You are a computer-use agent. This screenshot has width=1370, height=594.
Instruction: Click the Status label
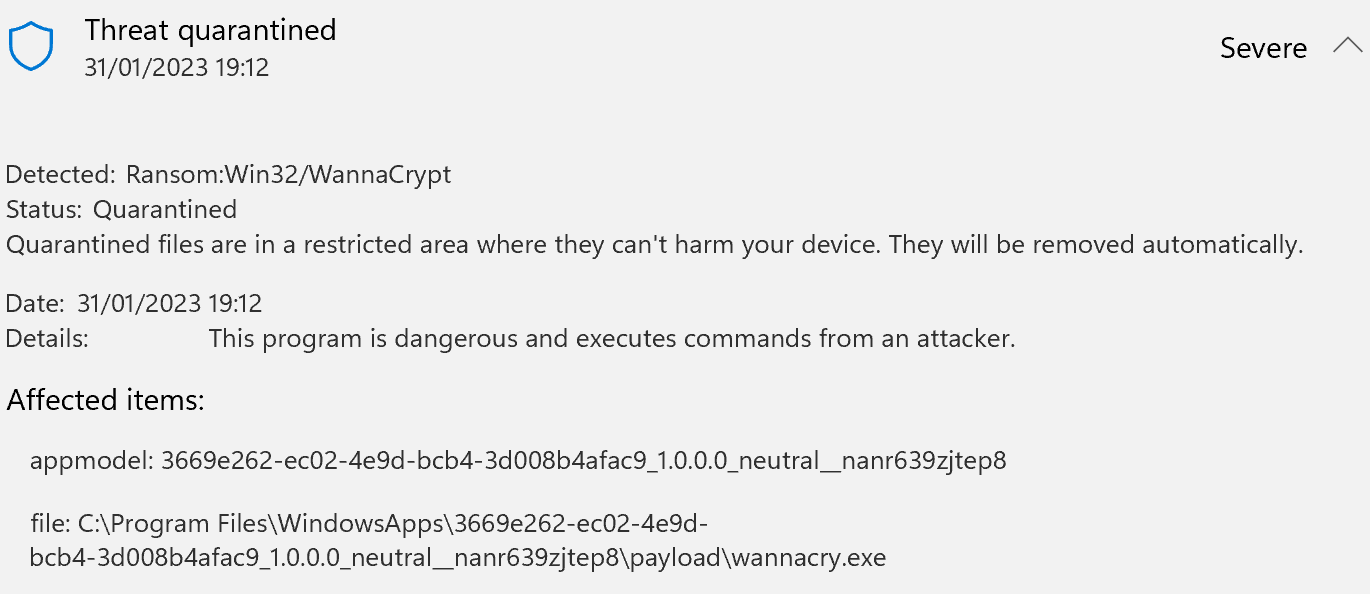tap(45, 209)
